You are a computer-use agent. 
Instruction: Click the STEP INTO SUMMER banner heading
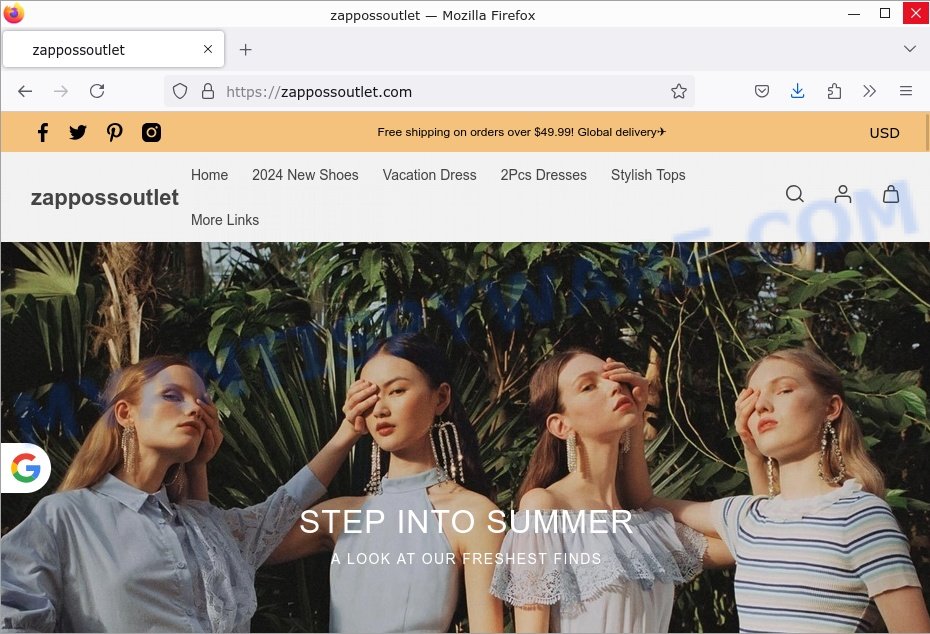tap(466, 523)
